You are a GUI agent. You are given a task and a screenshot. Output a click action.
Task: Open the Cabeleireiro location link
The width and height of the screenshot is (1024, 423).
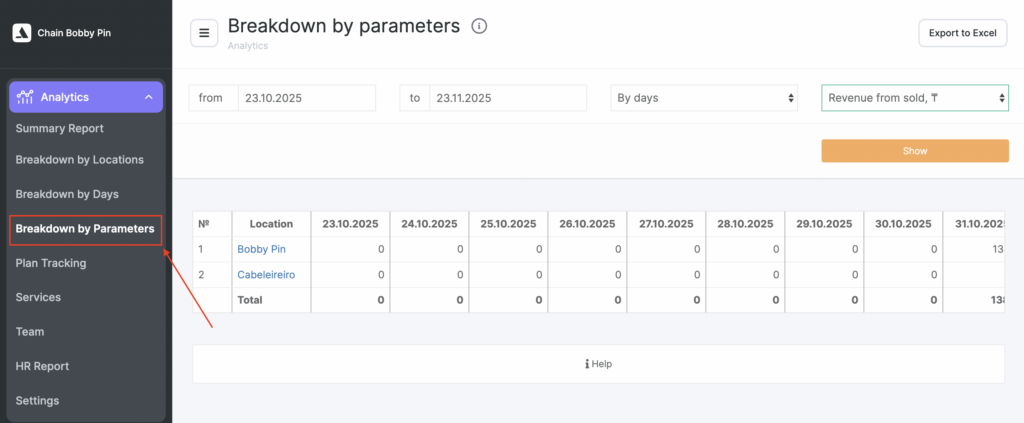coord(266,274)
